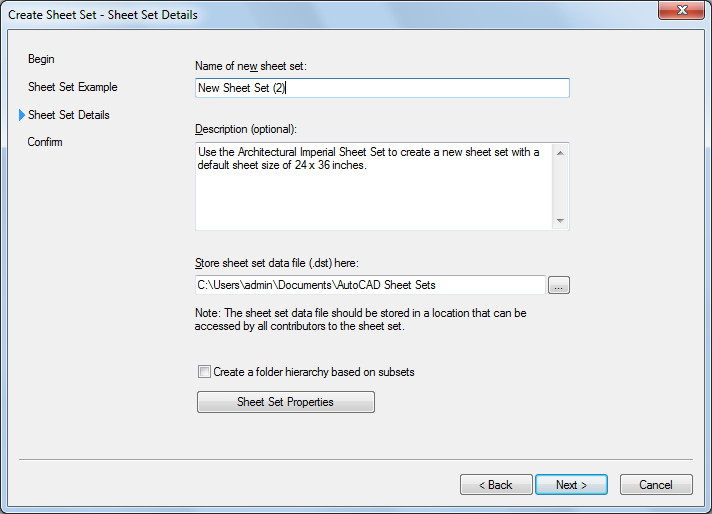Close the Create Sheet Set dialog
Screen dimensions: 712x514
tap(684, 10)
